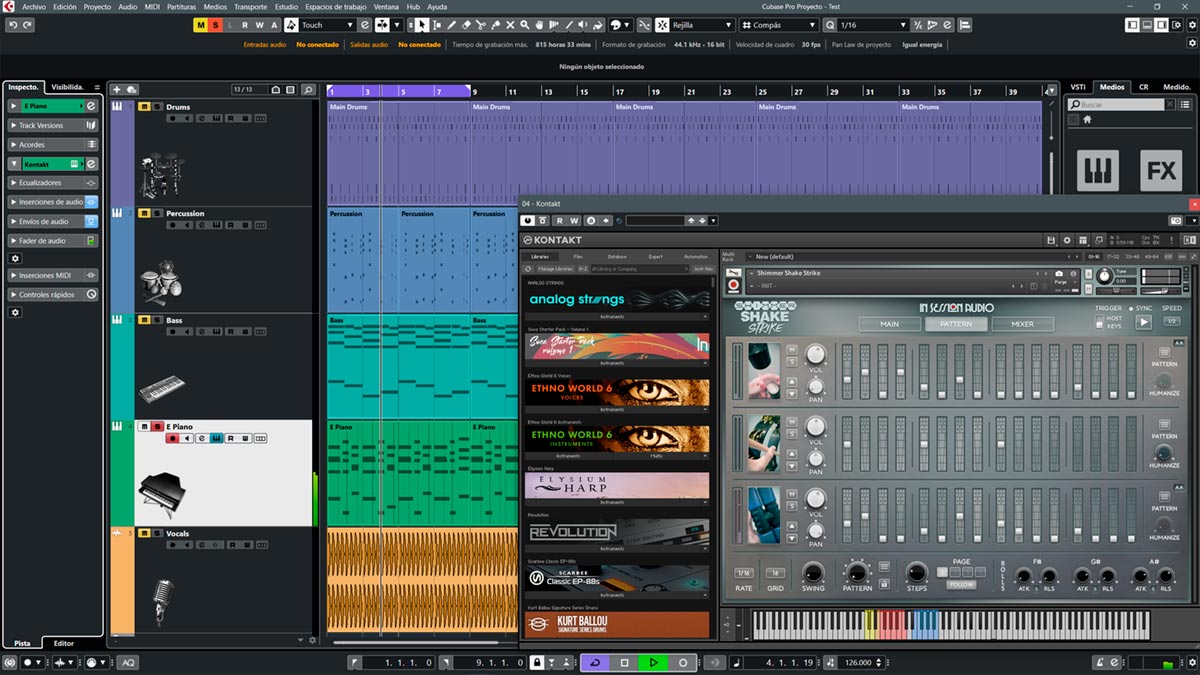The height and width of the screenshot is (675, 1200).
Task: Click the track list search magnifier
Action: 308,89
